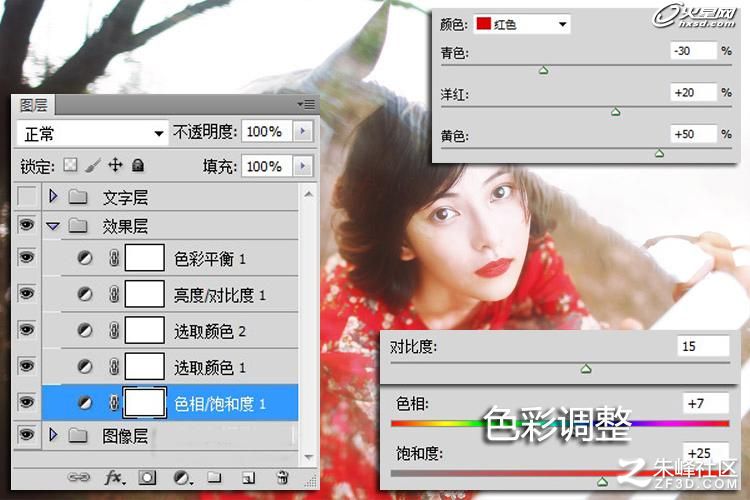750x500 pixels.
Task: Click adjustment icon of 色相/饱和度 1 layer
Action: (x=85, y=403)
